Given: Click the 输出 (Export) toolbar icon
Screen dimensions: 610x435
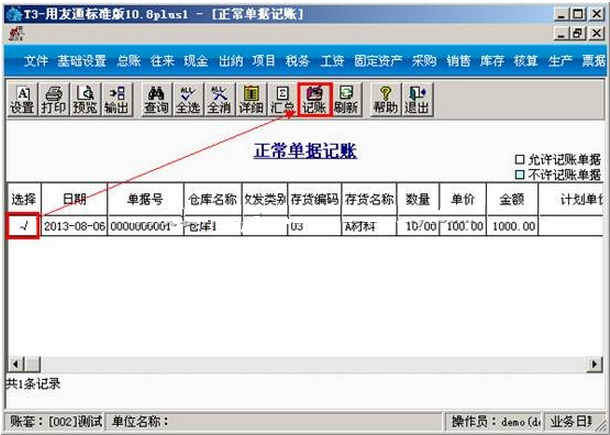Looking at the screenshot, I should [x=116, y=98].
